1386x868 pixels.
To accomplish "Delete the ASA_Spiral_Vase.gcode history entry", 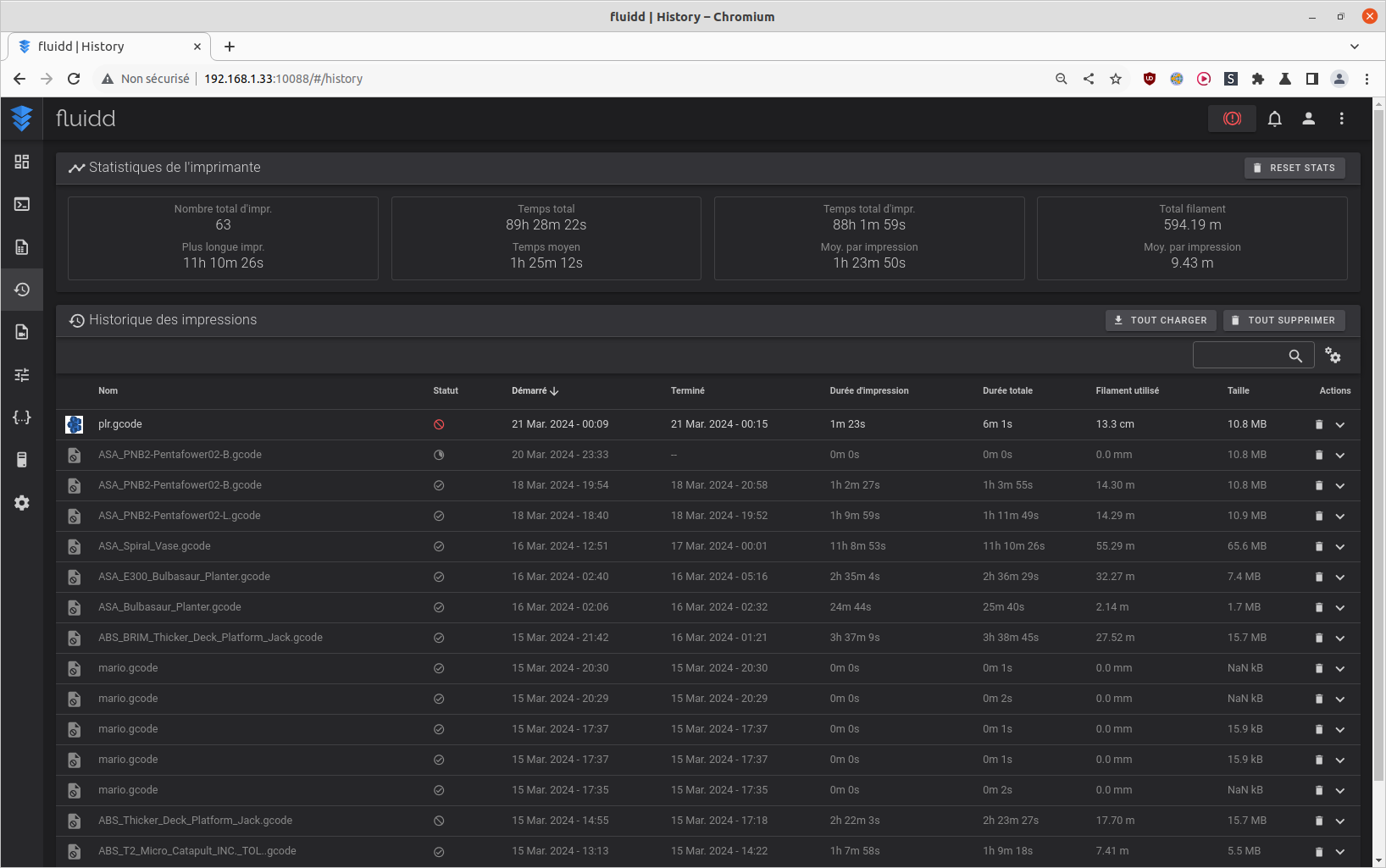I will coord(1319,547).
